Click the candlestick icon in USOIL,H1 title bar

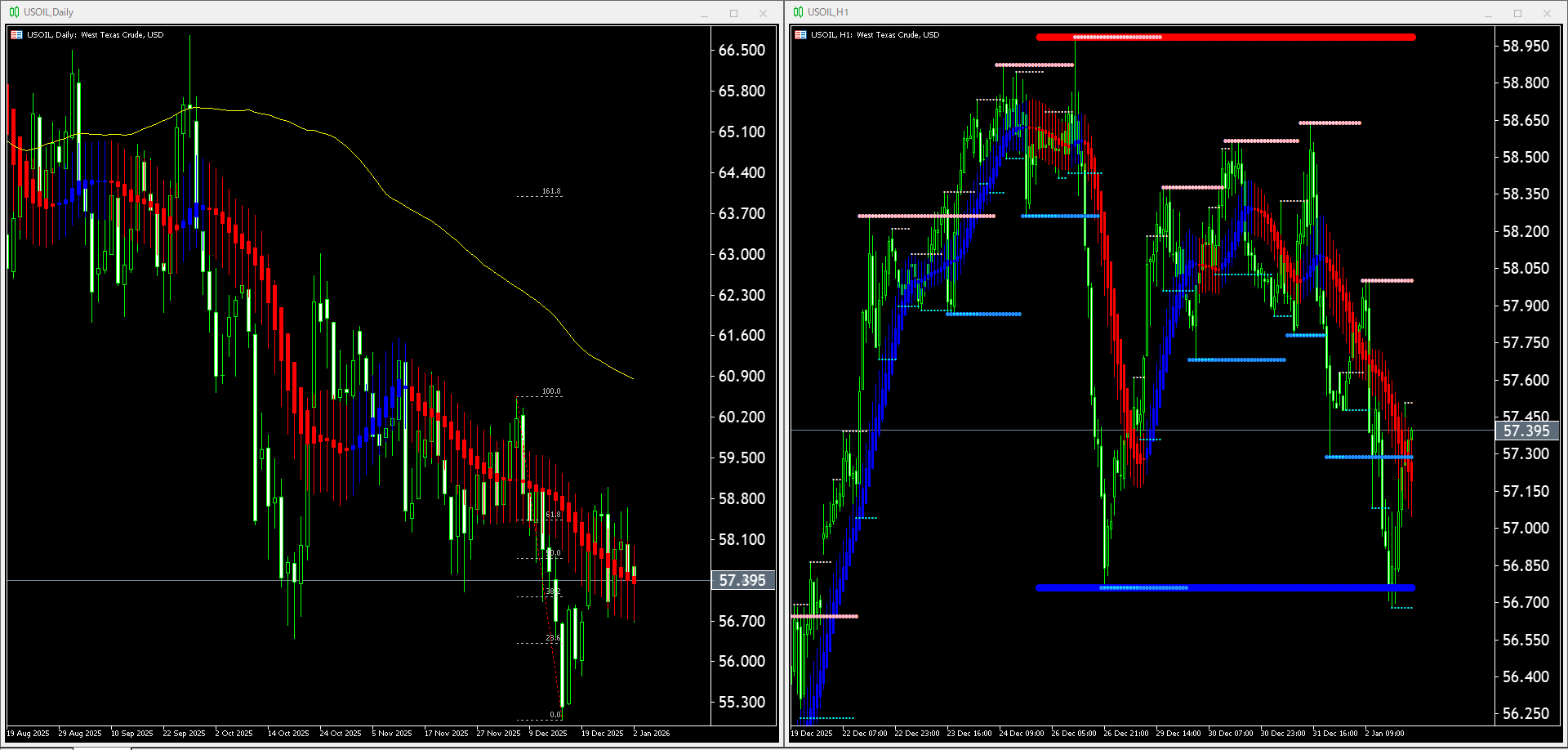(798, 11)
